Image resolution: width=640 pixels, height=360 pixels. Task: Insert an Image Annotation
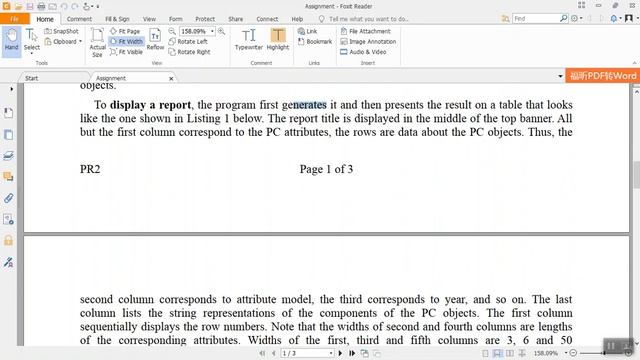pos(368,42)
